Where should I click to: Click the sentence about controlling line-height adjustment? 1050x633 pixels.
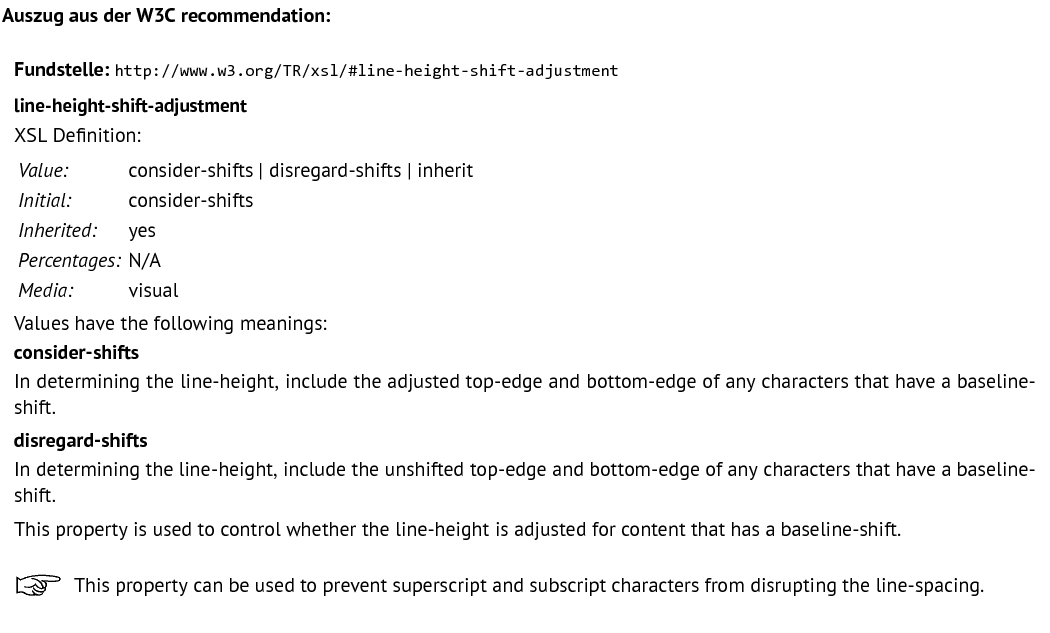pos(457,529)
